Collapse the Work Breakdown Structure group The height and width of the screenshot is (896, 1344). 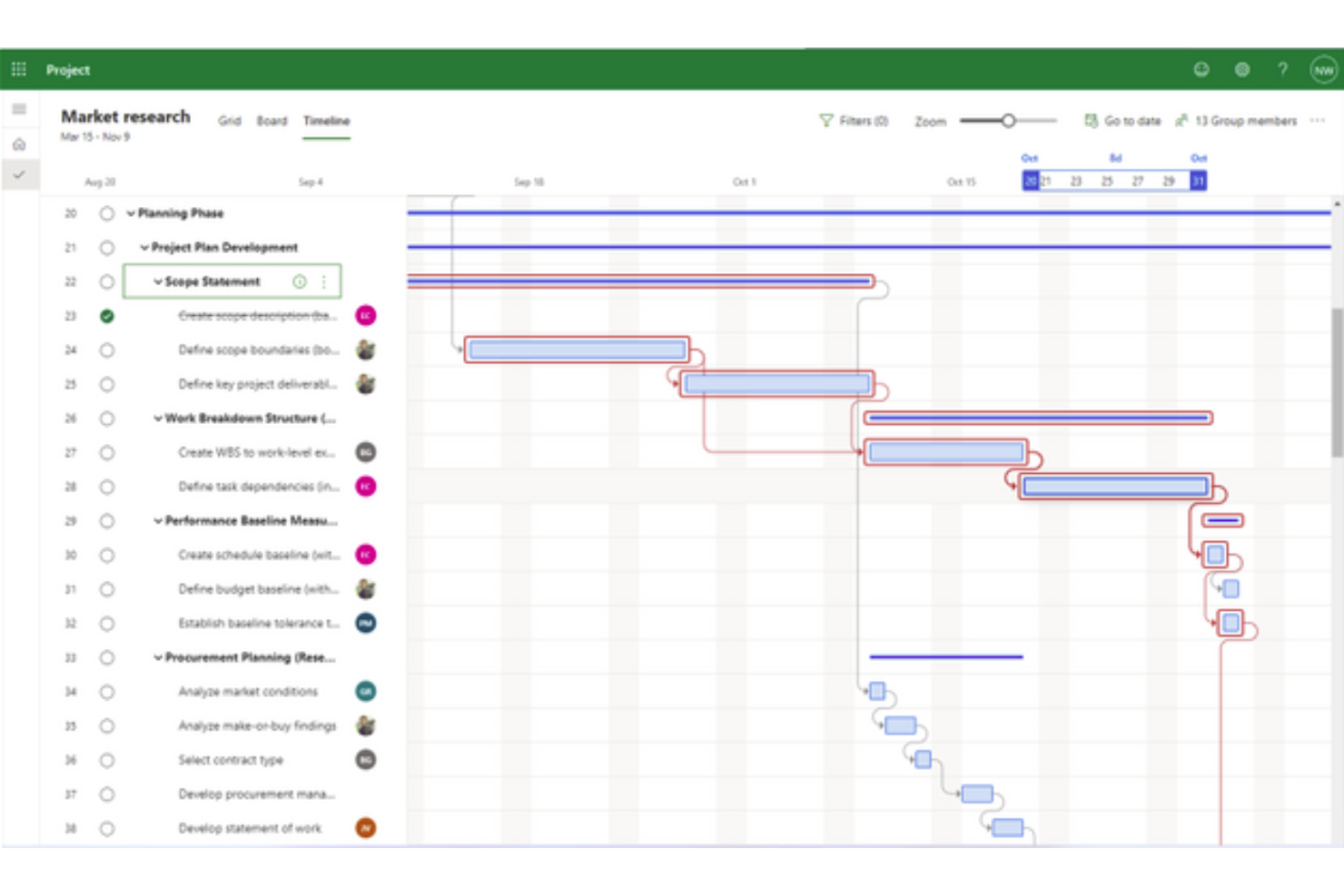point(158,418)
